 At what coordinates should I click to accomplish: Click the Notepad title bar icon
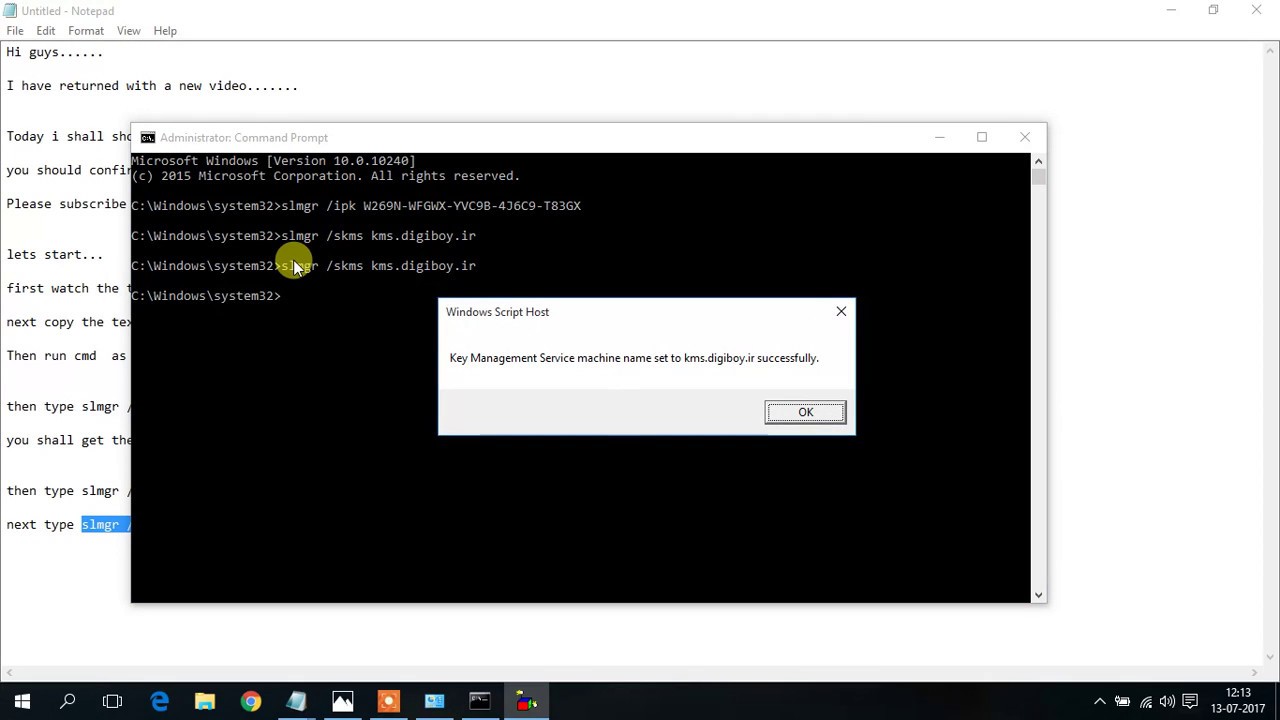point(11,11)
